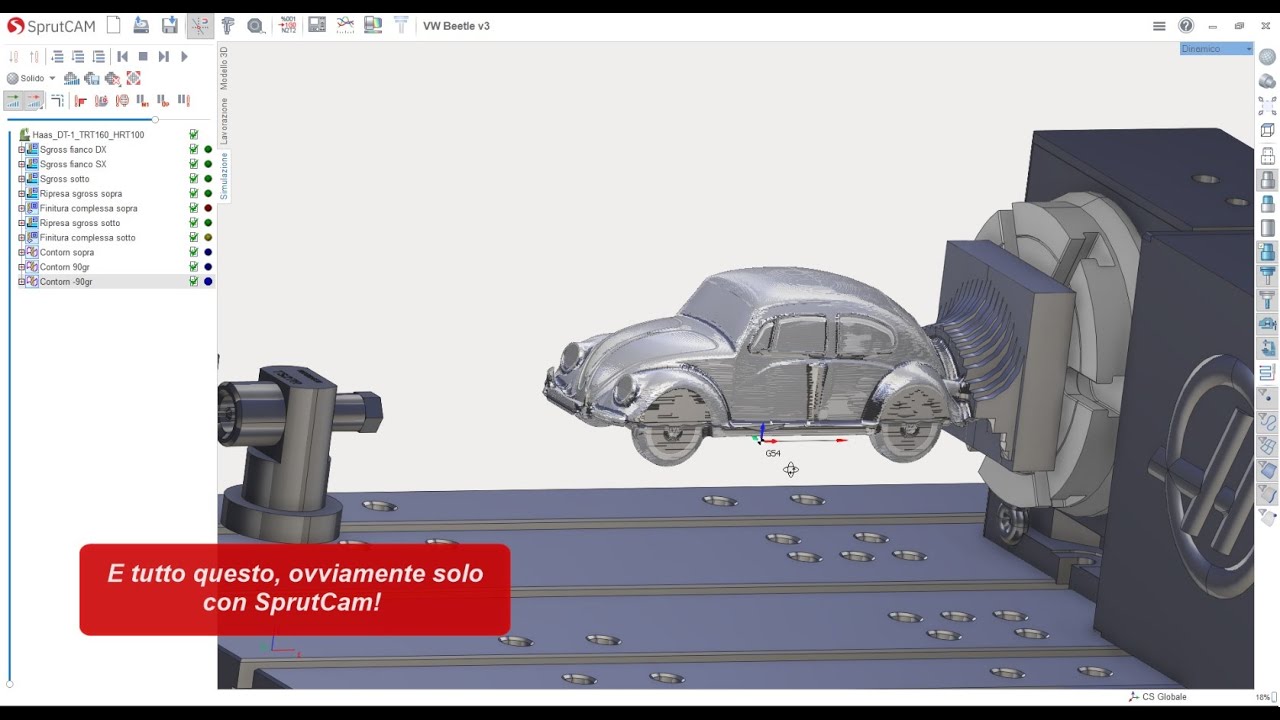Expand the Contorn -90gr tree node

(21, 282)
